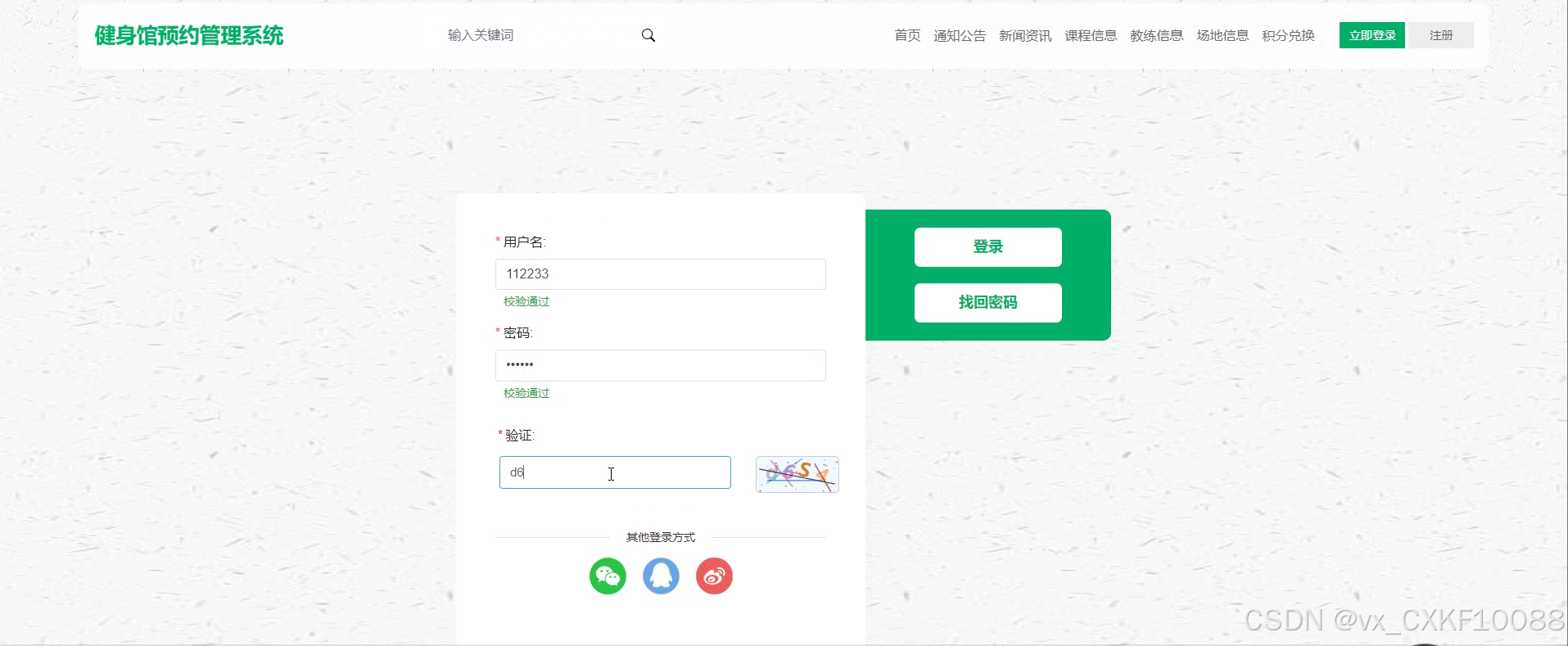This screenshot has width=1568, height=646.
Task: Select 教练信息 in the navigation bar
Action: pyautogui.click(x=1156, y=35)
